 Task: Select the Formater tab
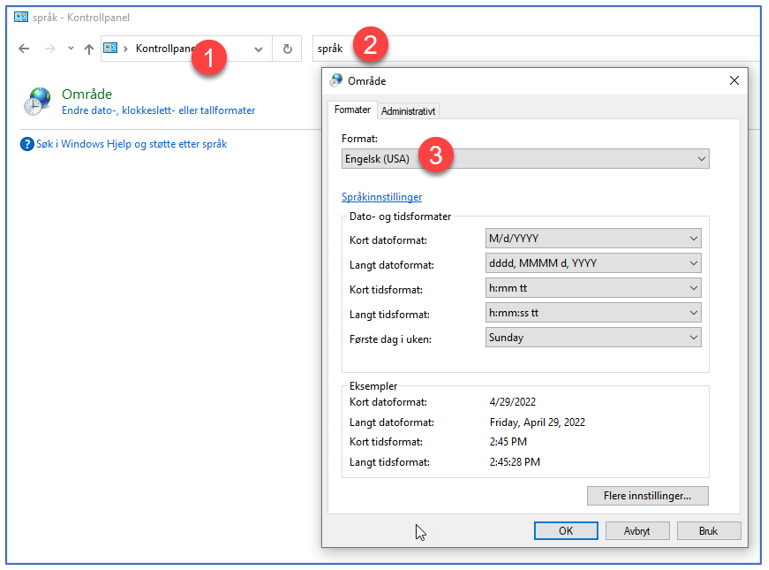click(352, 110)
